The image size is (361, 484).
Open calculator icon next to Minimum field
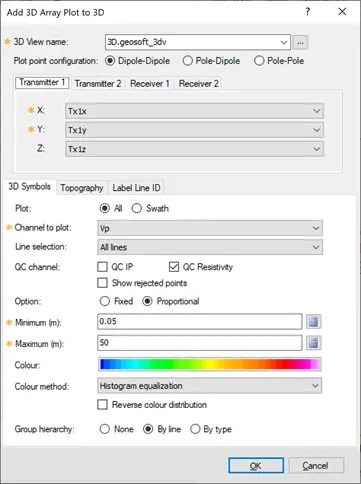[x=314, y=322]
